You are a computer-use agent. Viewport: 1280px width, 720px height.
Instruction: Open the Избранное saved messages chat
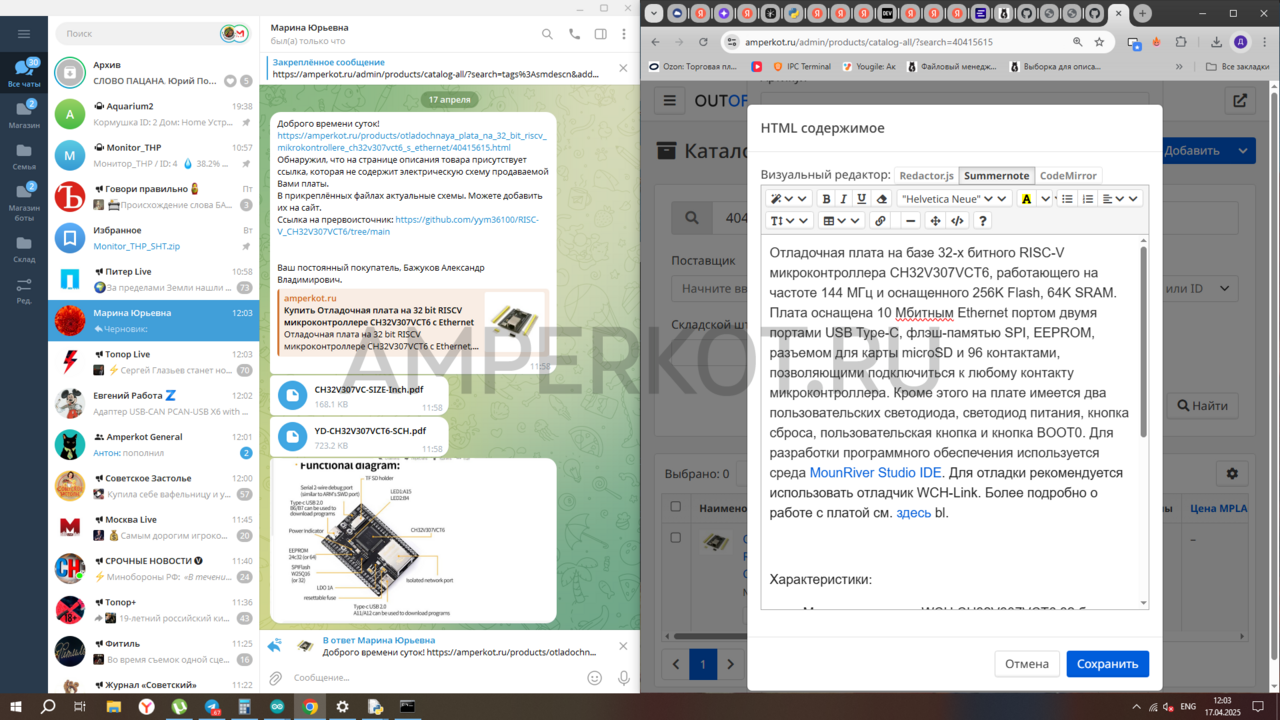154,238
